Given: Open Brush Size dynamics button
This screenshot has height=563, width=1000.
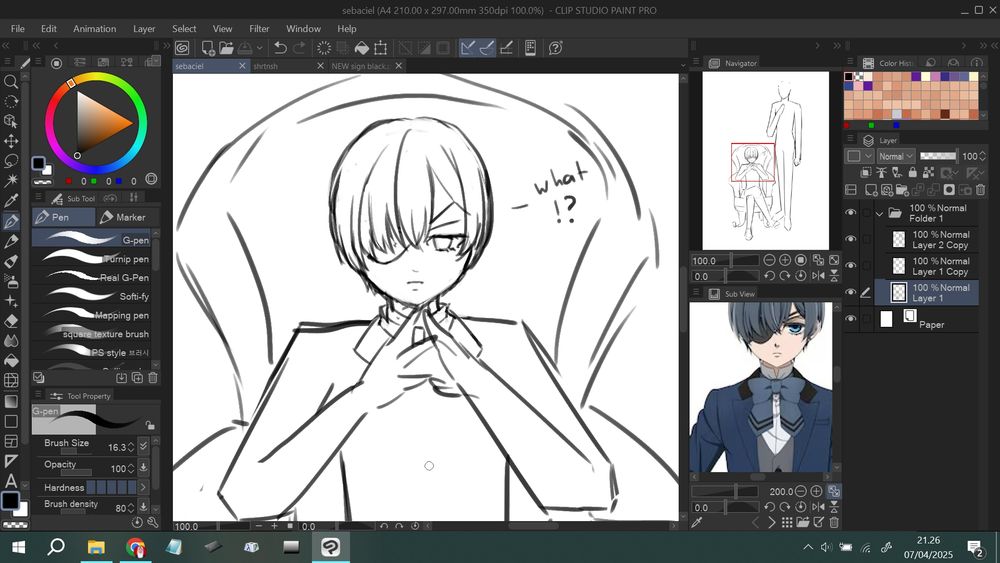Looking at the screenshot, I should (143, 446).
